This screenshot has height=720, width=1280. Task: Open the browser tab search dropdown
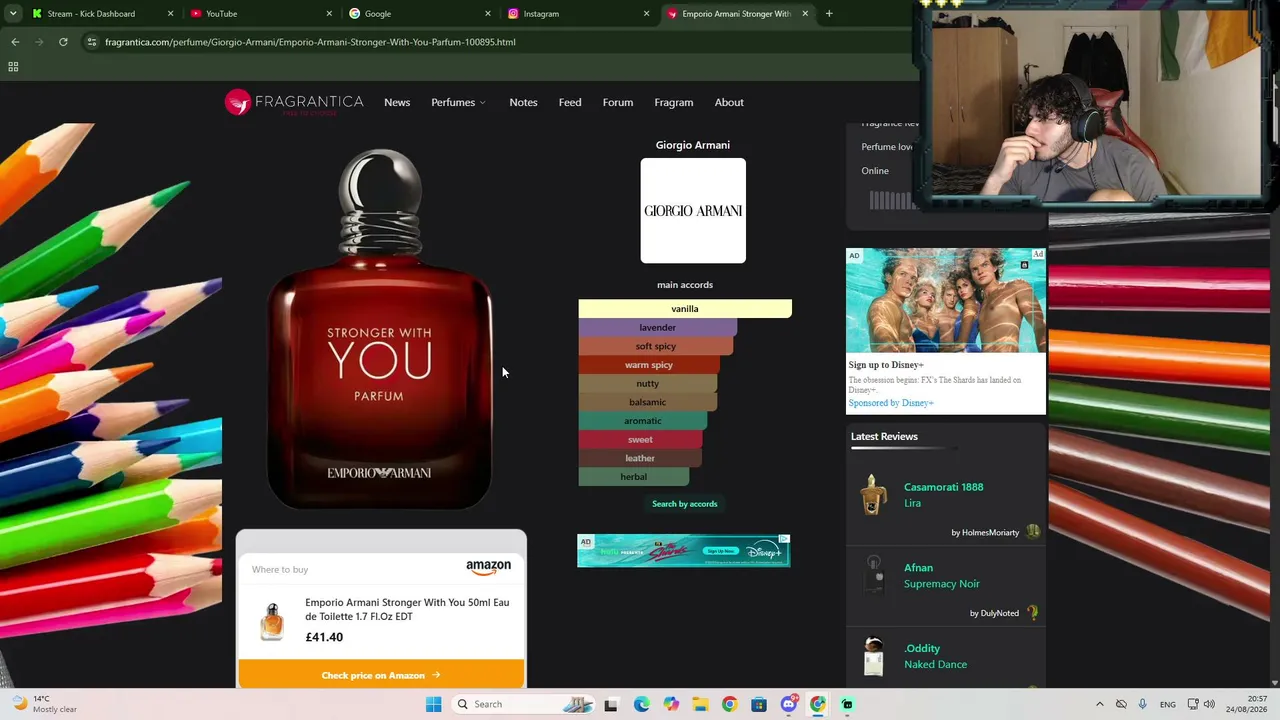13,14
